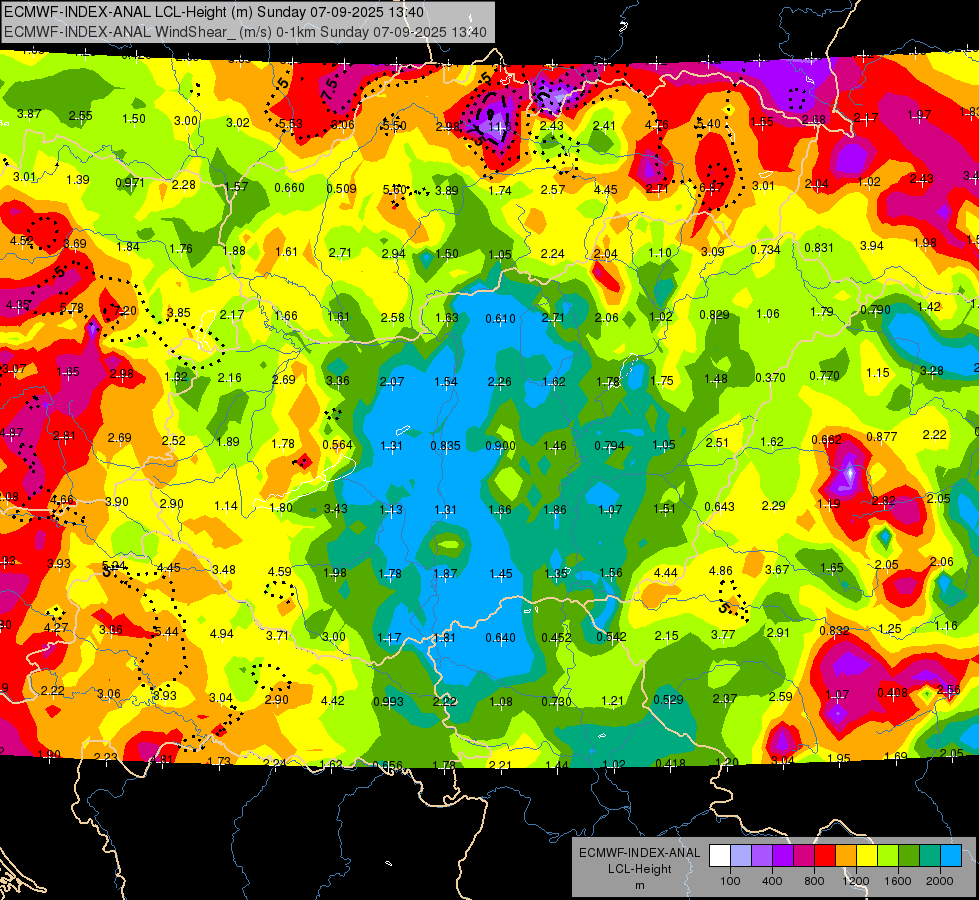The height and width of the screenshot is (900, 979).
Task: Click the wind shear value "0.408"
Action: click(893, 693)
